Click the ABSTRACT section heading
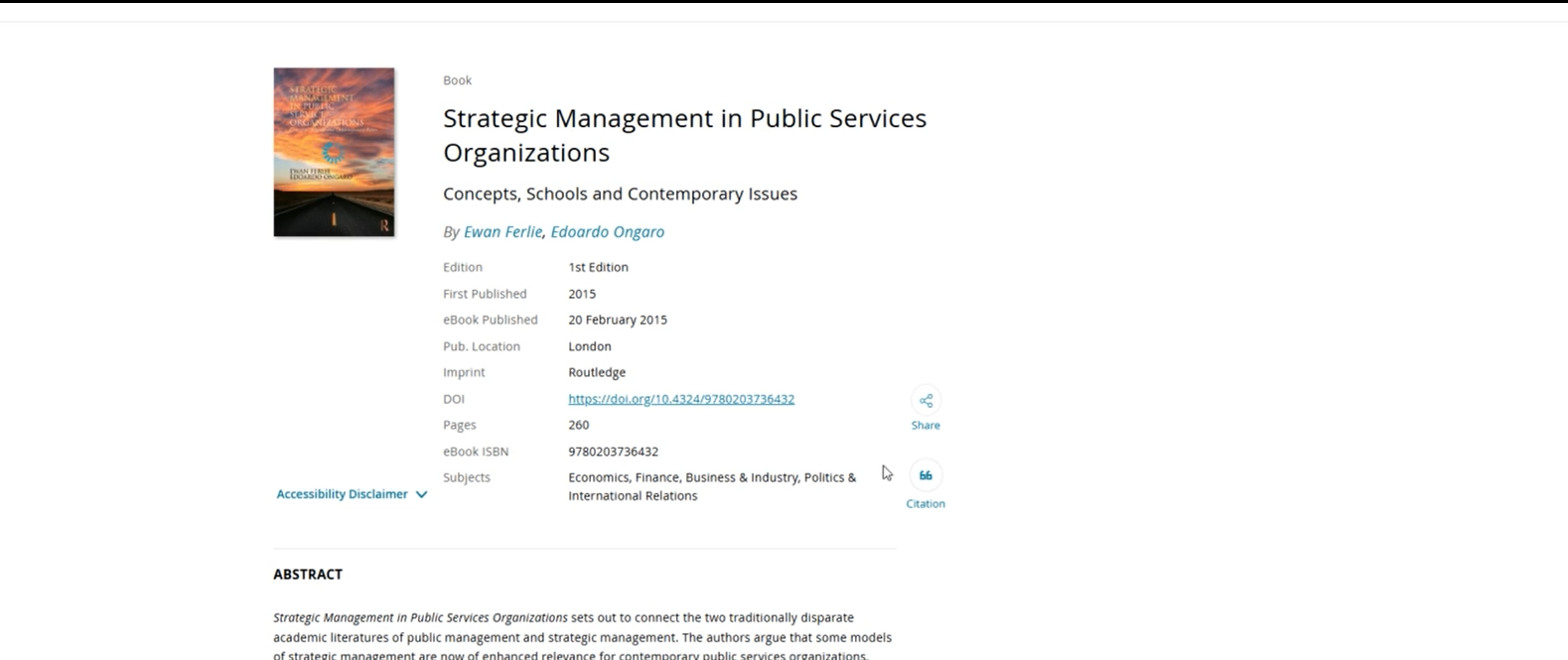This screenshot has width=1568, height=660. [308, 574]
